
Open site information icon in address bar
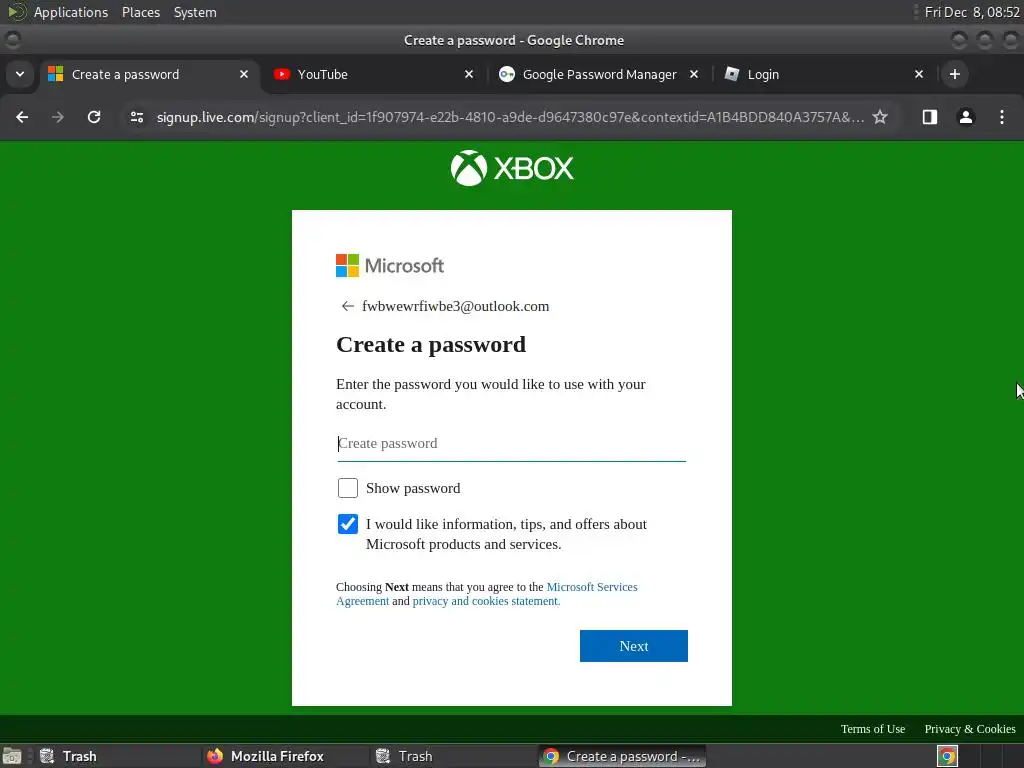tap(137, 117)
